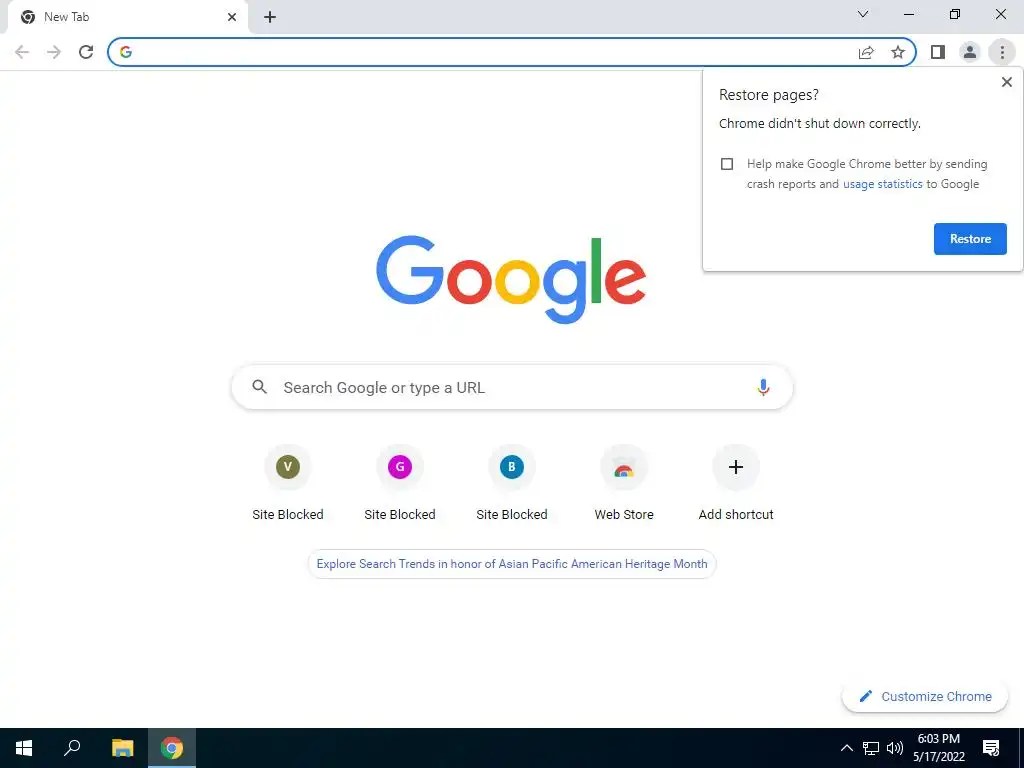The height and width of the screenshot is (768, 1024).
Task: Open the B Site Blocked shortcut
Action: coord(511,483)
